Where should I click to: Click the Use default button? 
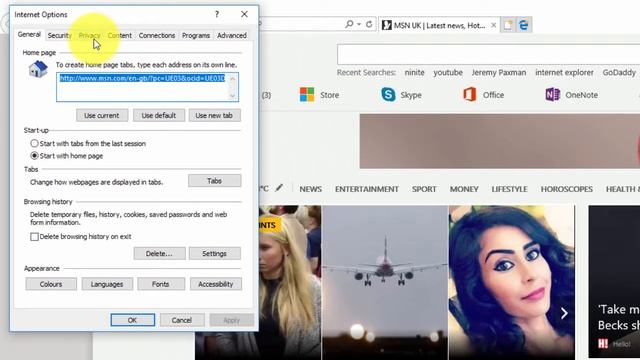tap(159, 116)
